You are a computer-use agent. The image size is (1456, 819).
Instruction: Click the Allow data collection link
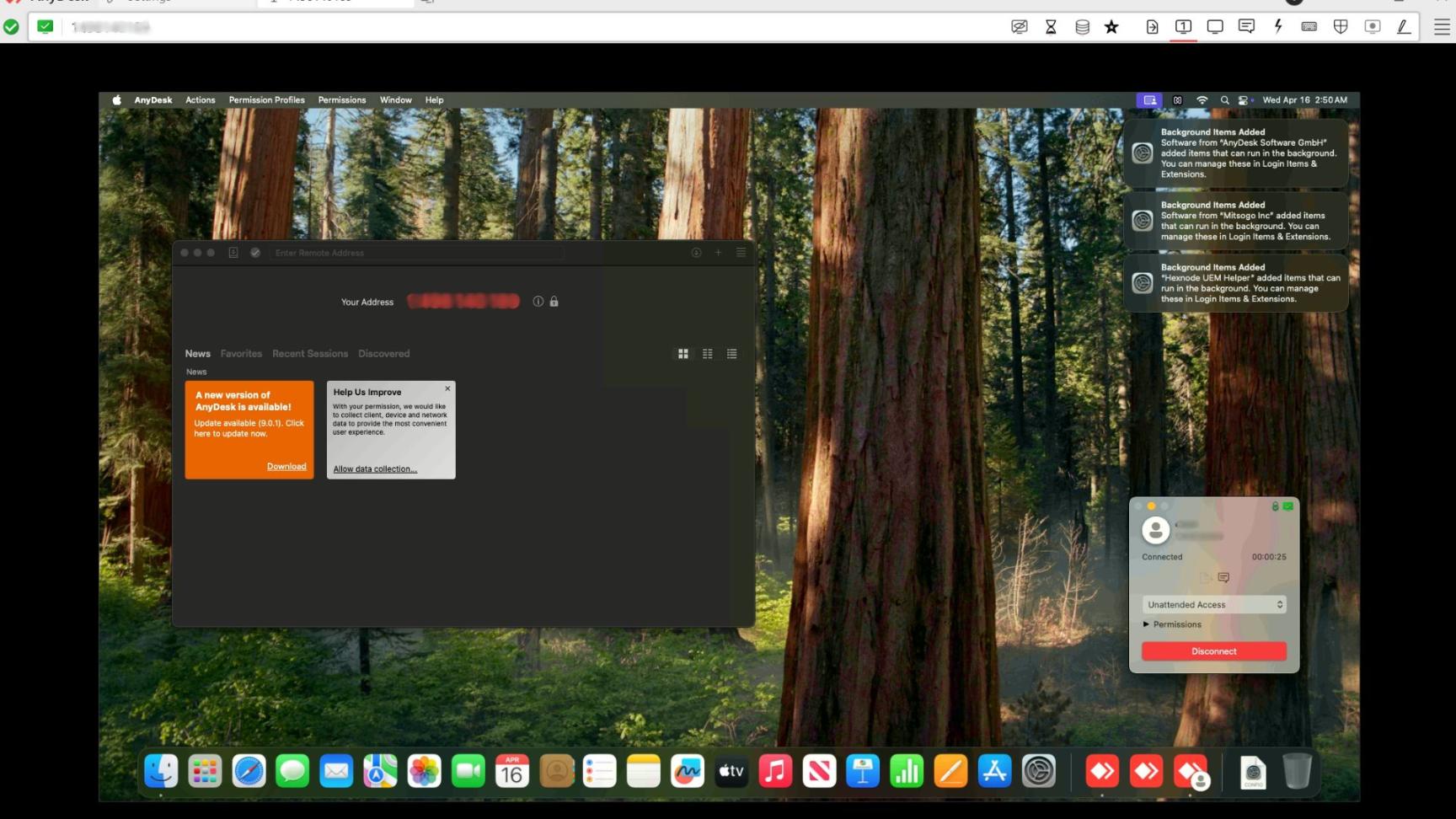(375, 469)
